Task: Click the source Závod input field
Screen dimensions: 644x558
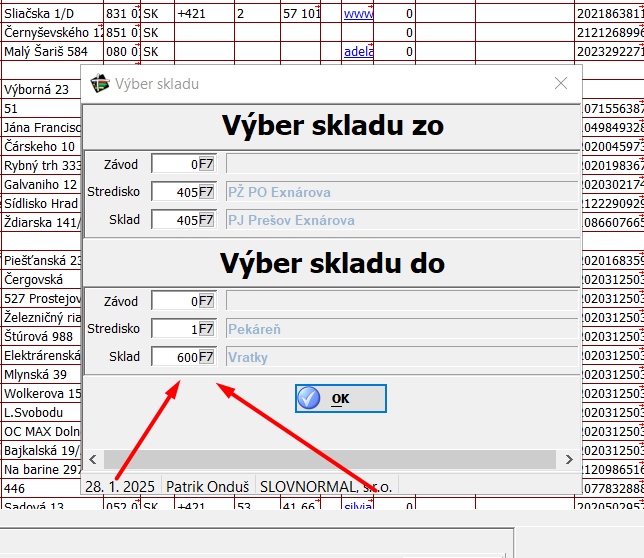Action: click(x=175, y=163)
